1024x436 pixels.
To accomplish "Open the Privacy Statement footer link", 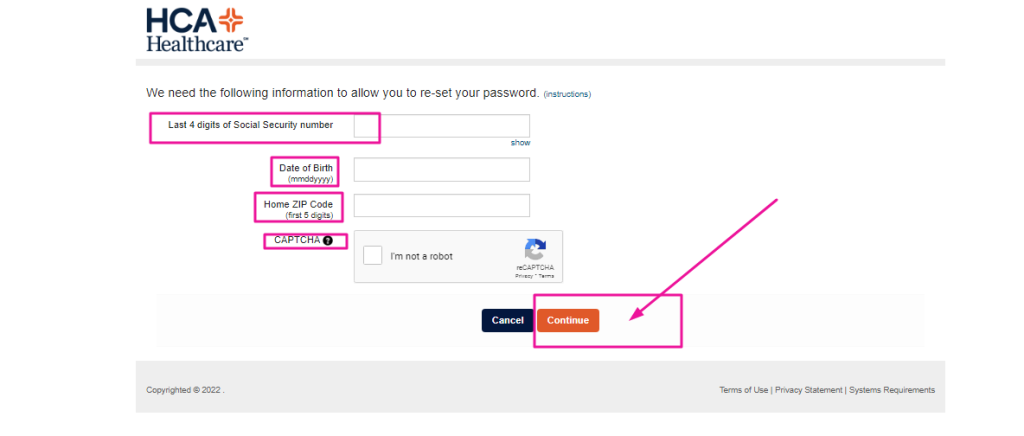I will [x=808, y=390].
